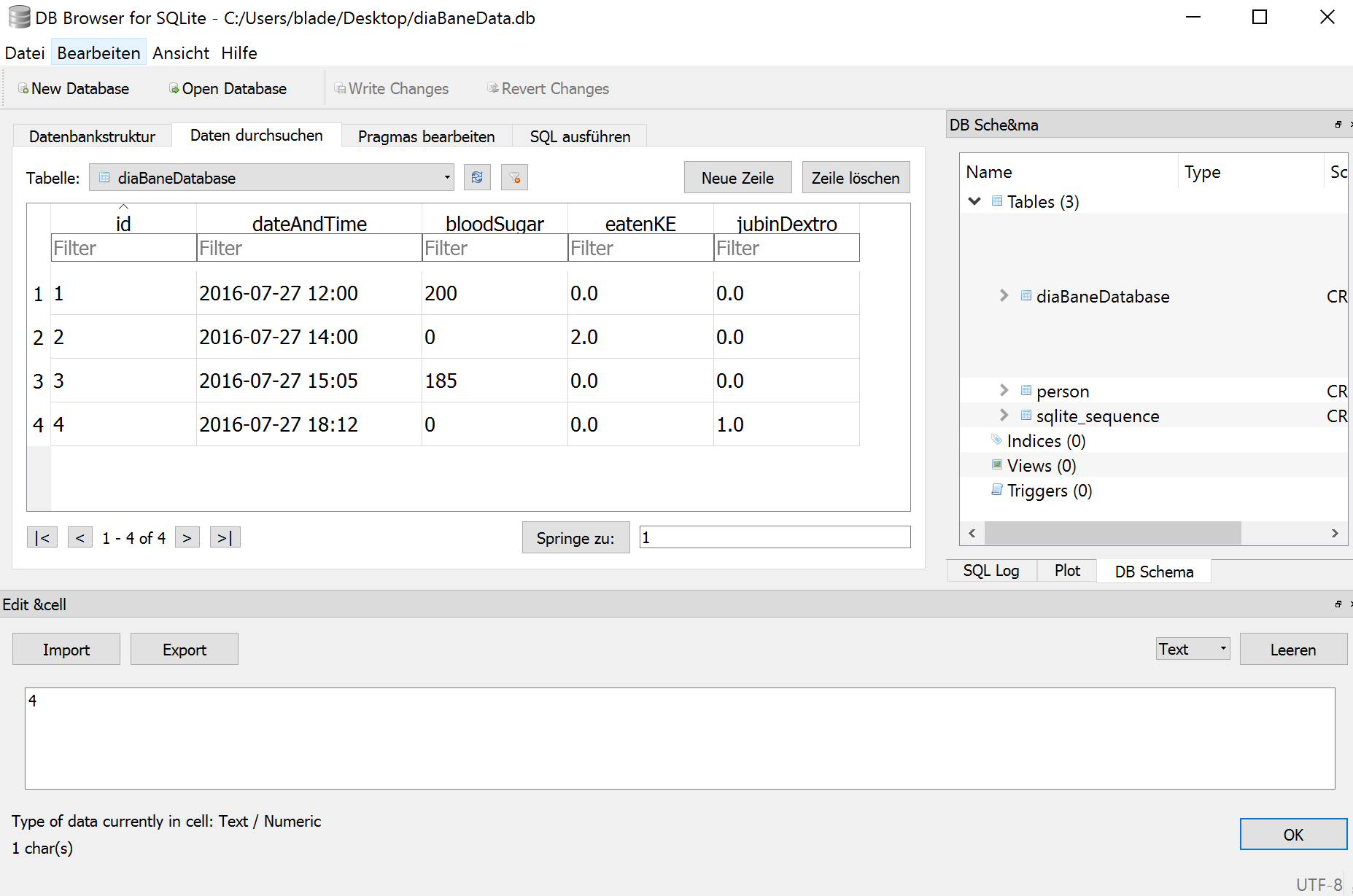Open the Text mode dropdown in Edit cell

coord(1193,648)
